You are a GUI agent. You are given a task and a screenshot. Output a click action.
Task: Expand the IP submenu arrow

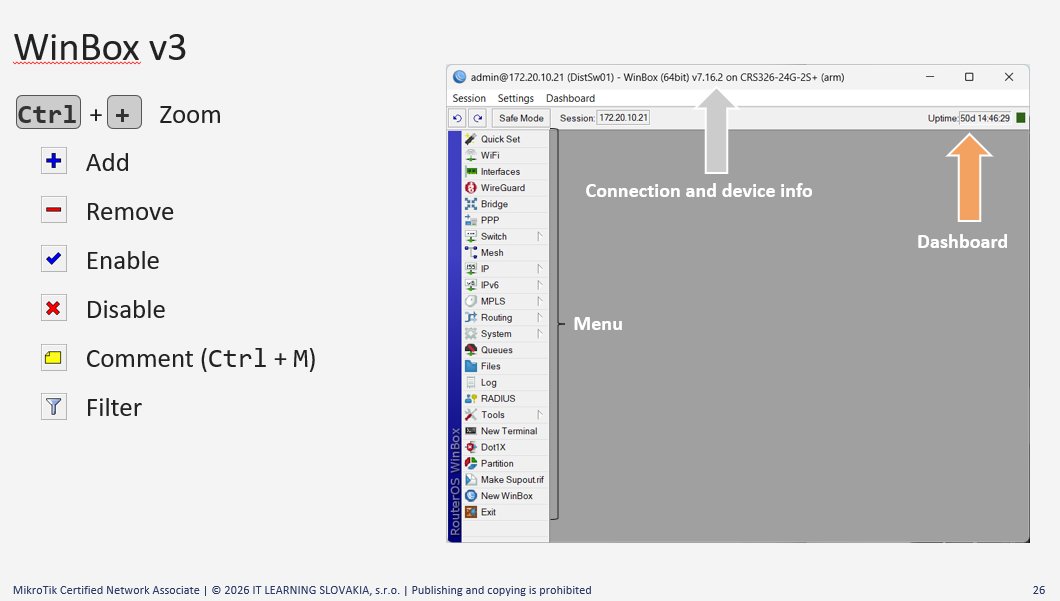[539, 268]
